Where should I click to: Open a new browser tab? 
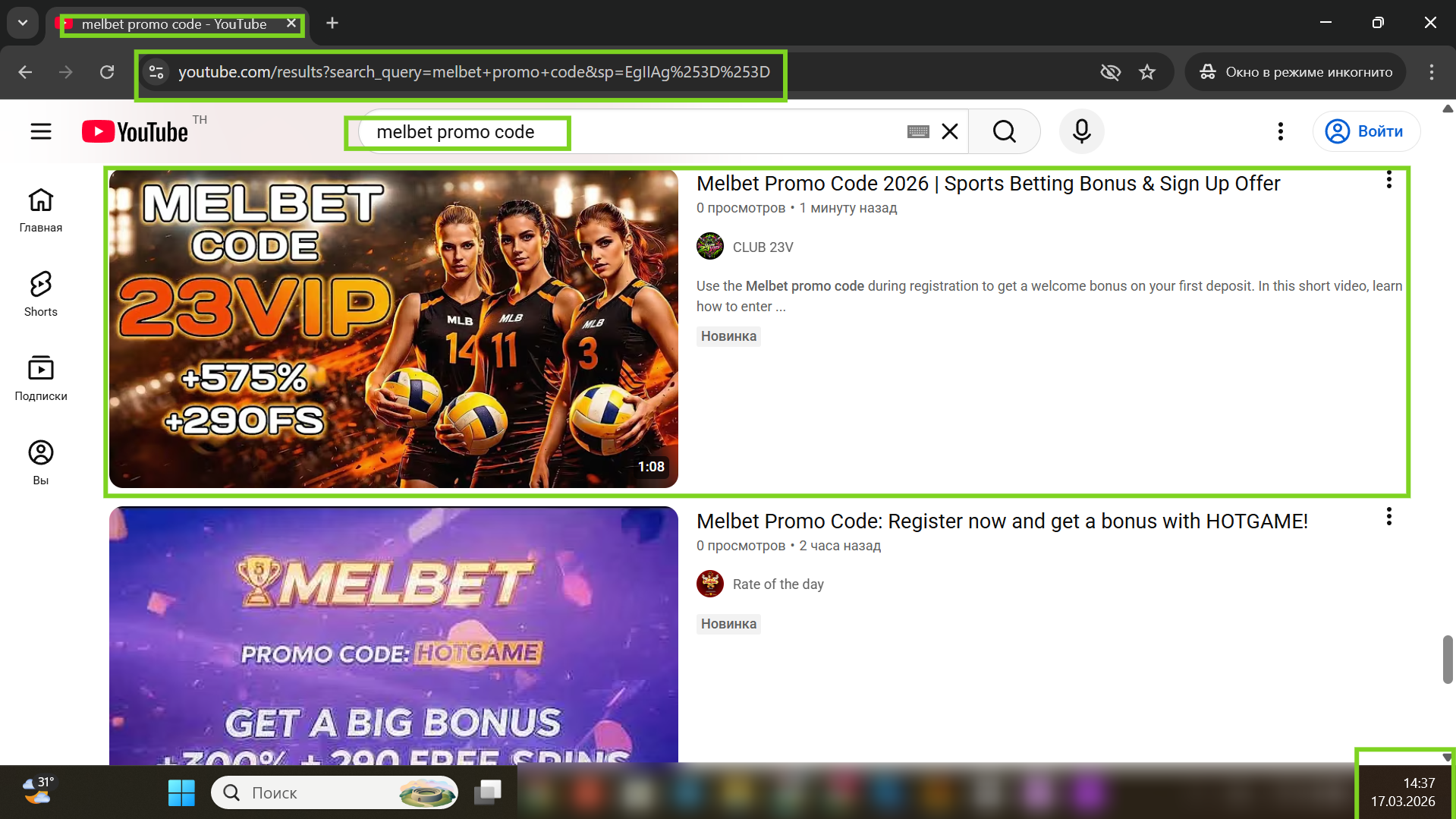coord(332,24)
